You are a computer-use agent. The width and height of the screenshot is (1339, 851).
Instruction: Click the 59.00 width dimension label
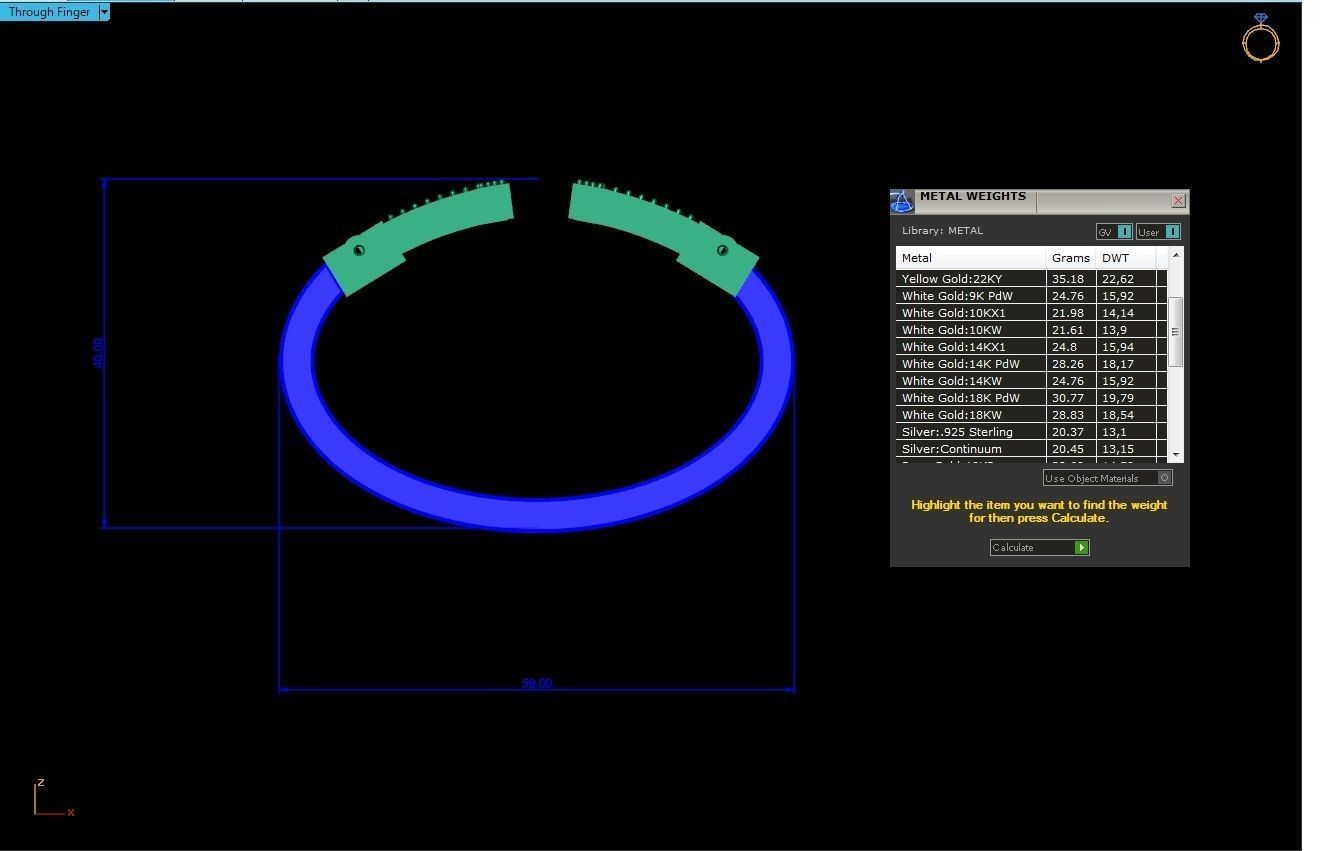pos(537,683)
